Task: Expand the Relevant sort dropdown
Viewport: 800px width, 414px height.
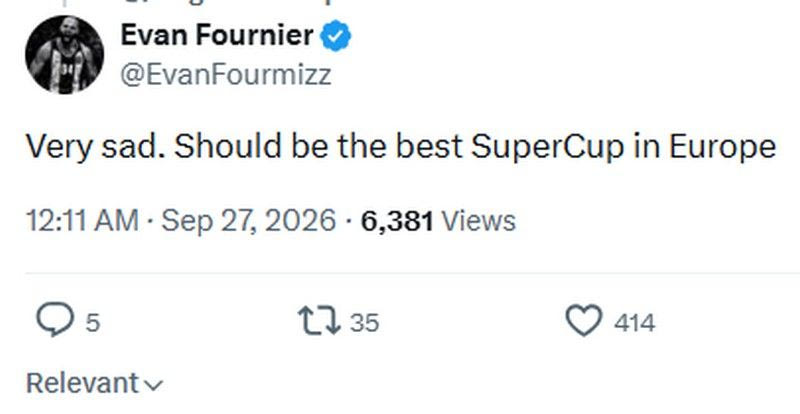Action: click(x=94, y=383)
